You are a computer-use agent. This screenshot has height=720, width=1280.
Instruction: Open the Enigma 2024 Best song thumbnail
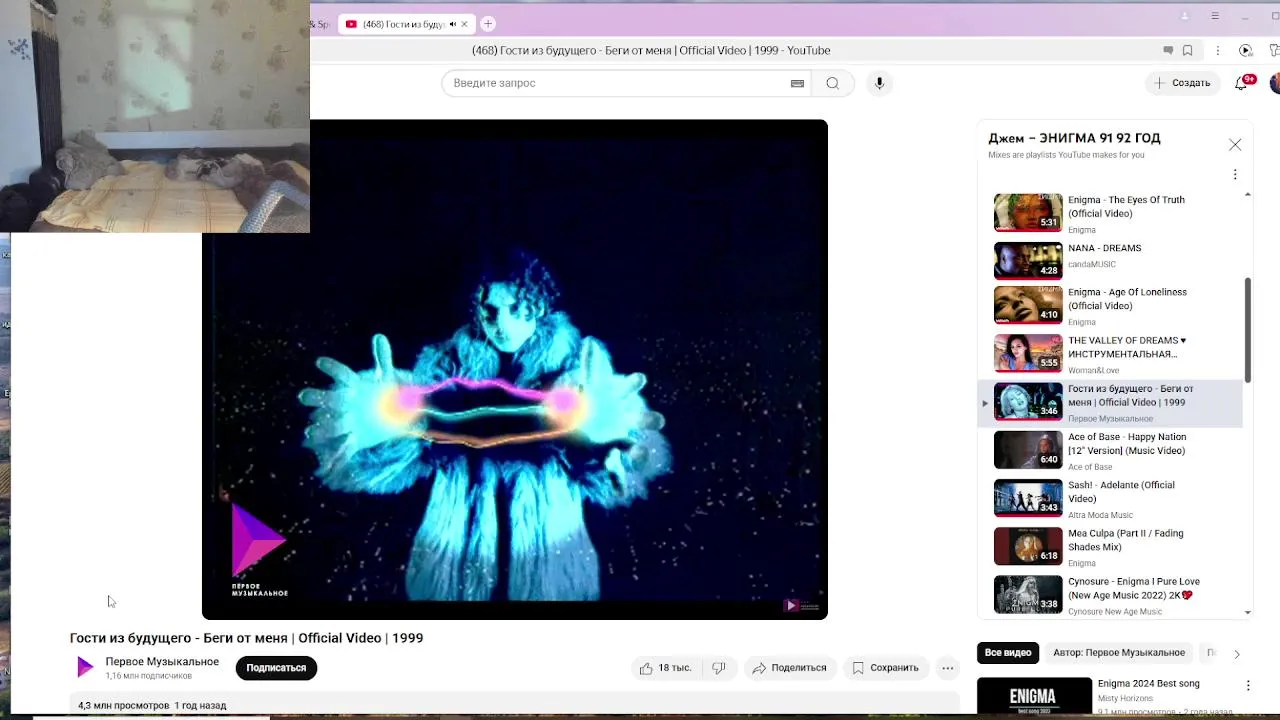pos(1034,698)
